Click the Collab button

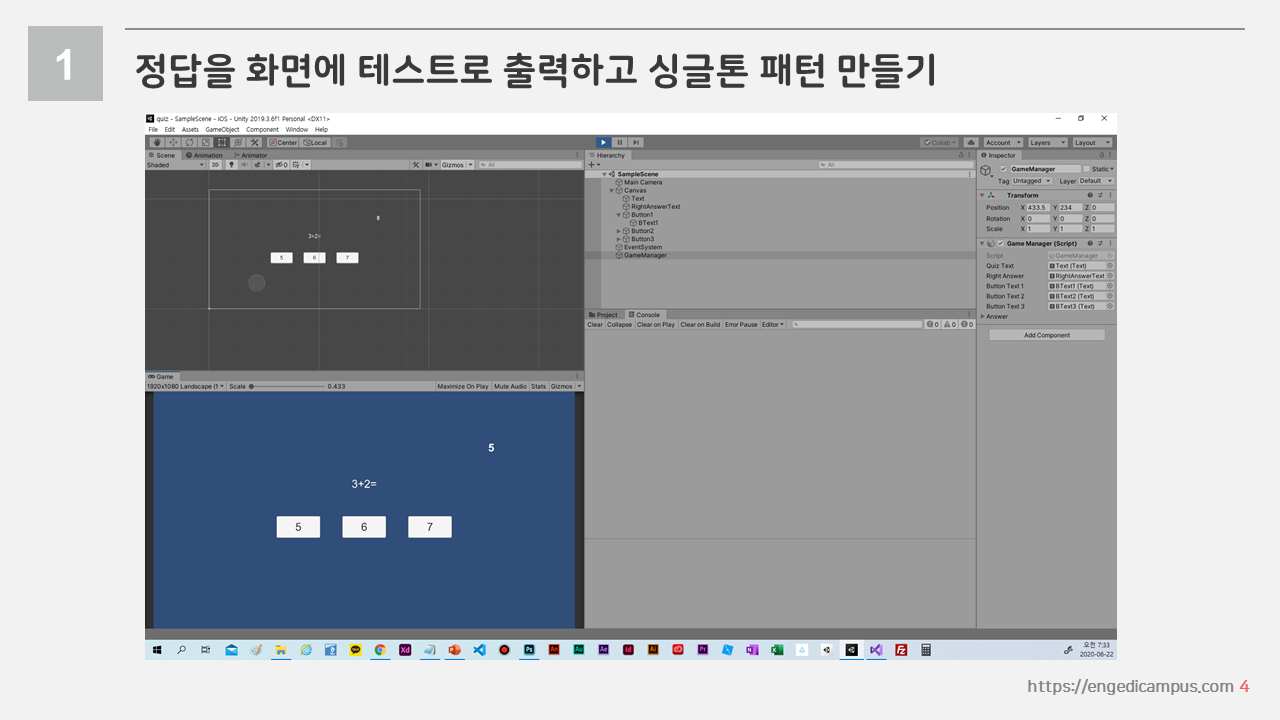point(939,142)
